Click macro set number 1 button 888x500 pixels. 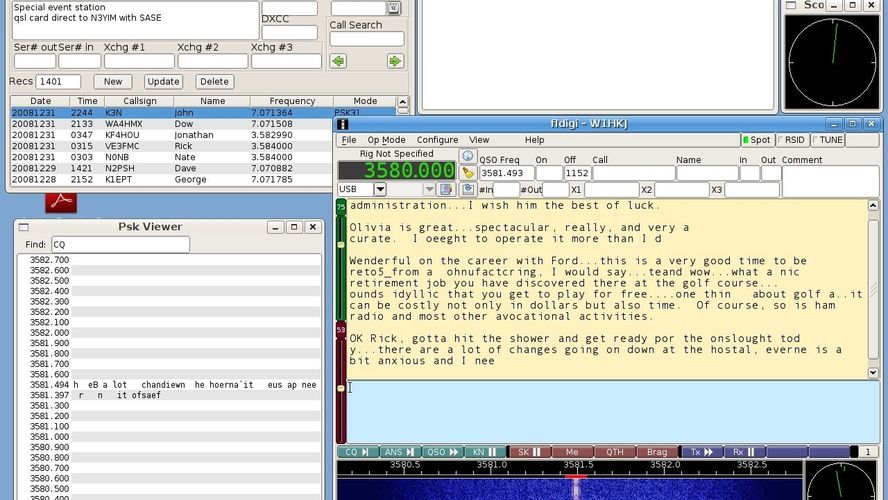(x=868, y=452)
